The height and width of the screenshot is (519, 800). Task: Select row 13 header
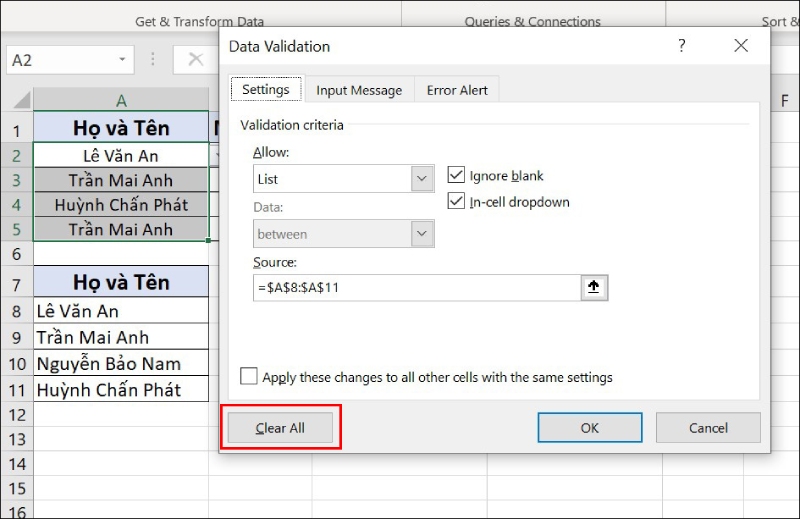pos(16,439)
